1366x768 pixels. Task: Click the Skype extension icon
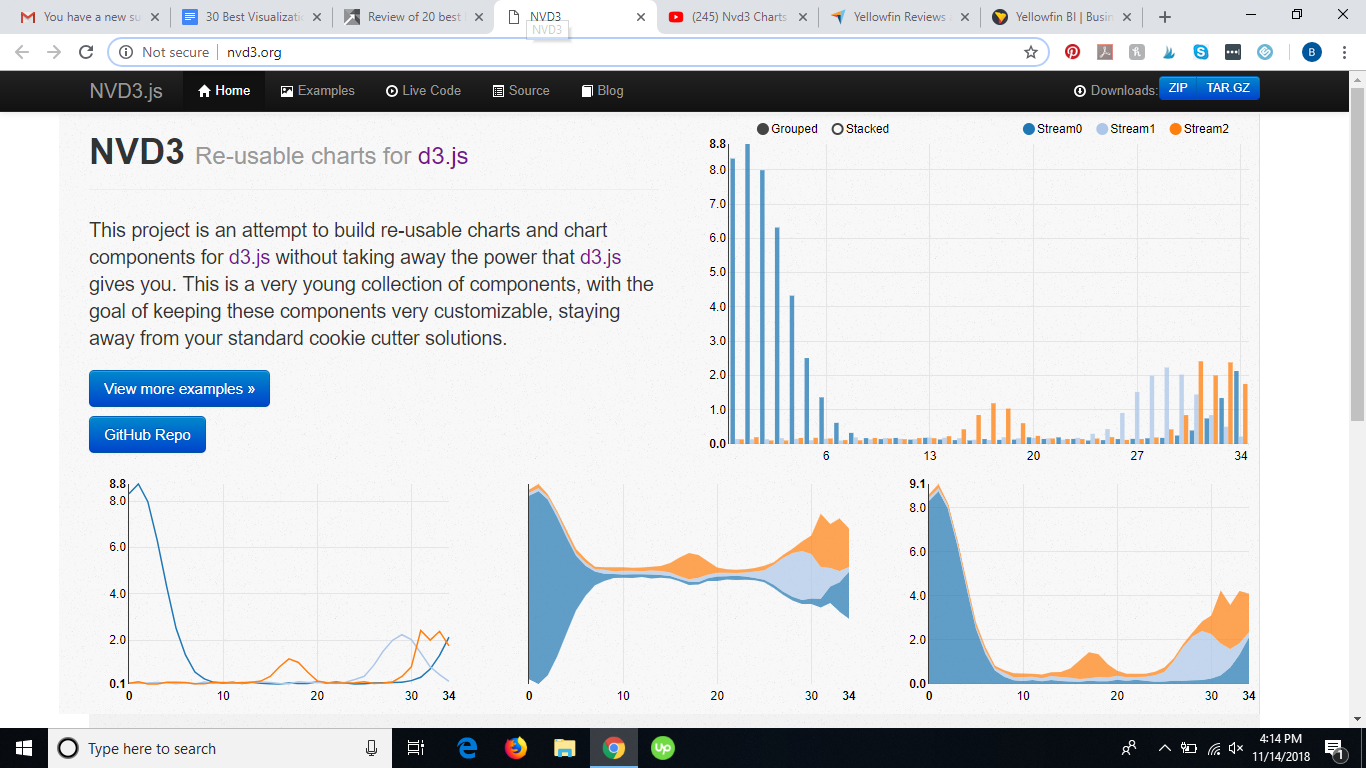coord(1200,52)
